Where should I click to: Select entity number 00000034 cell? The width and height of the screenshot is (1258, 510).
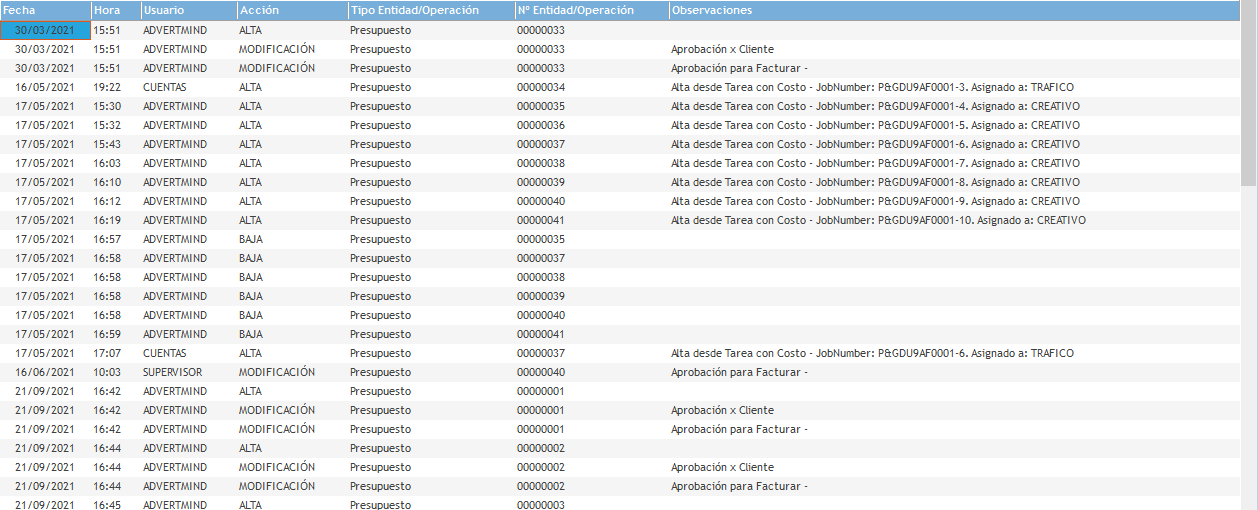coord(541,87)
